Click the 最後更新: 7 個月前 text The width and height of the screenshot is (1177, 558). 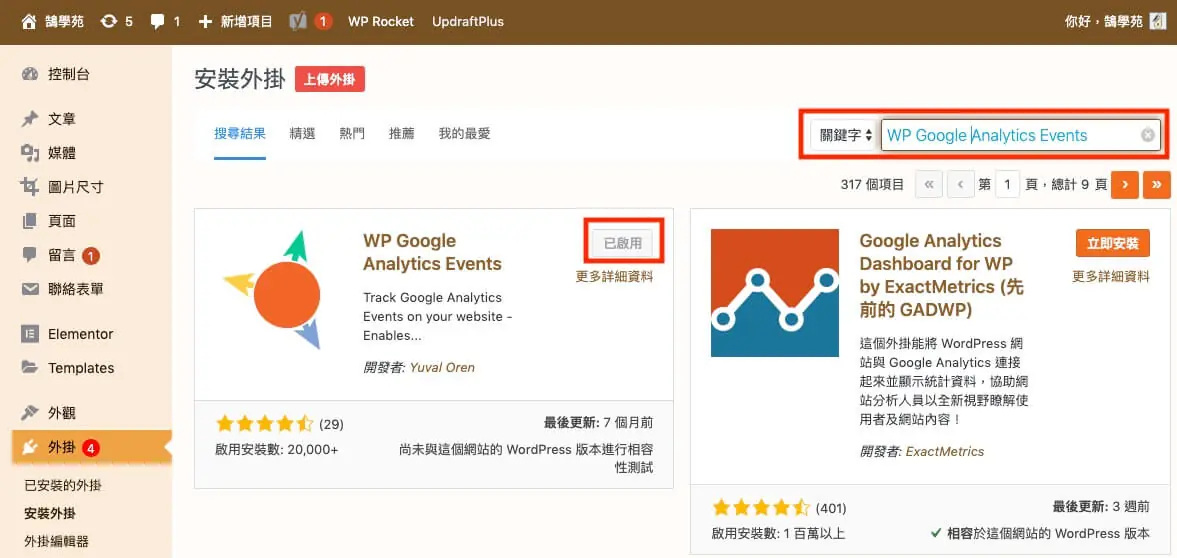[x=598, y=422]
